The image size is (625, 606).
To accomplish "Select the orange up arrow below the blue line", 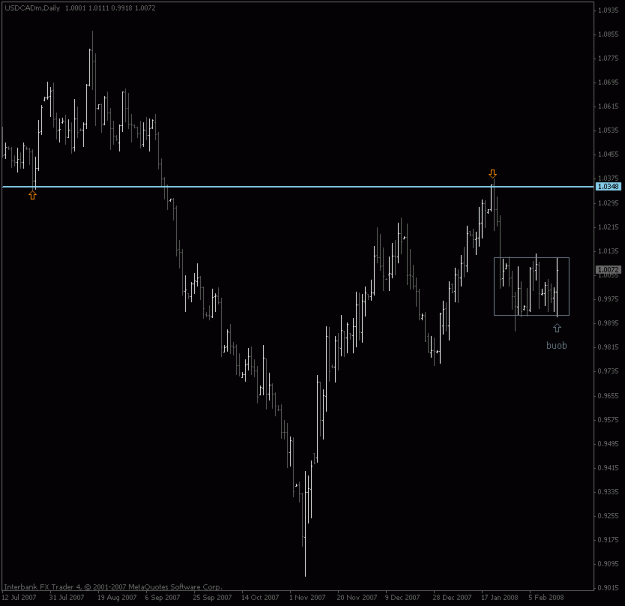I will pyautogui.click(x=33, y=195).
